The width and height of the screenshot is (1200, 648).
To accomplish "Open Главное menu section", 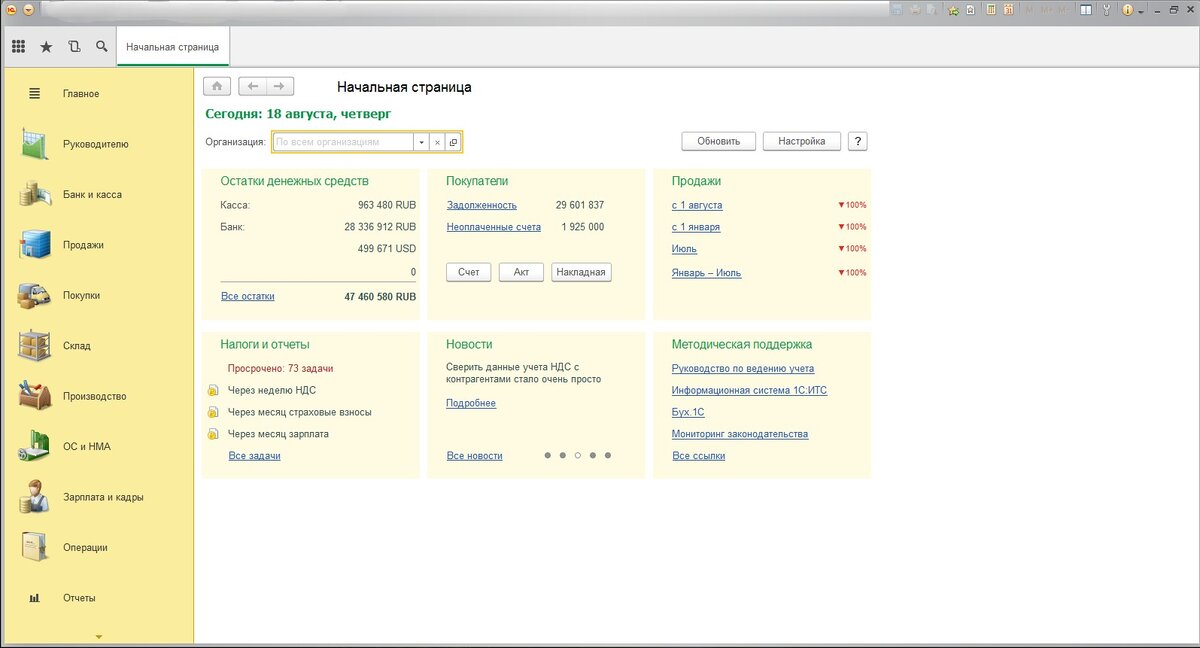I will coord(81,93).
